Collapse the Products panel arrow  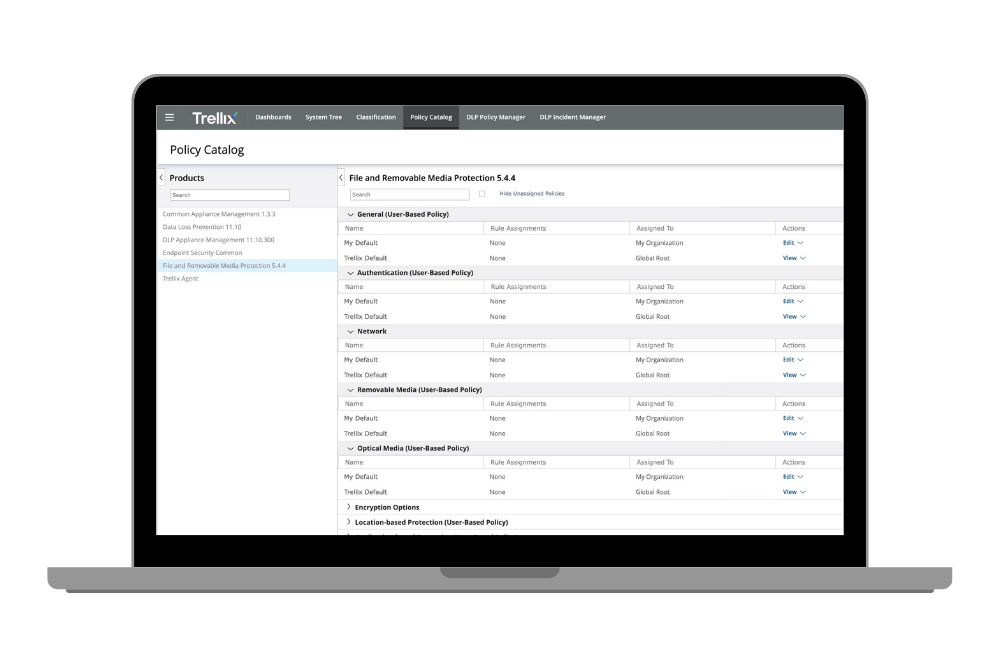point(161,178)
